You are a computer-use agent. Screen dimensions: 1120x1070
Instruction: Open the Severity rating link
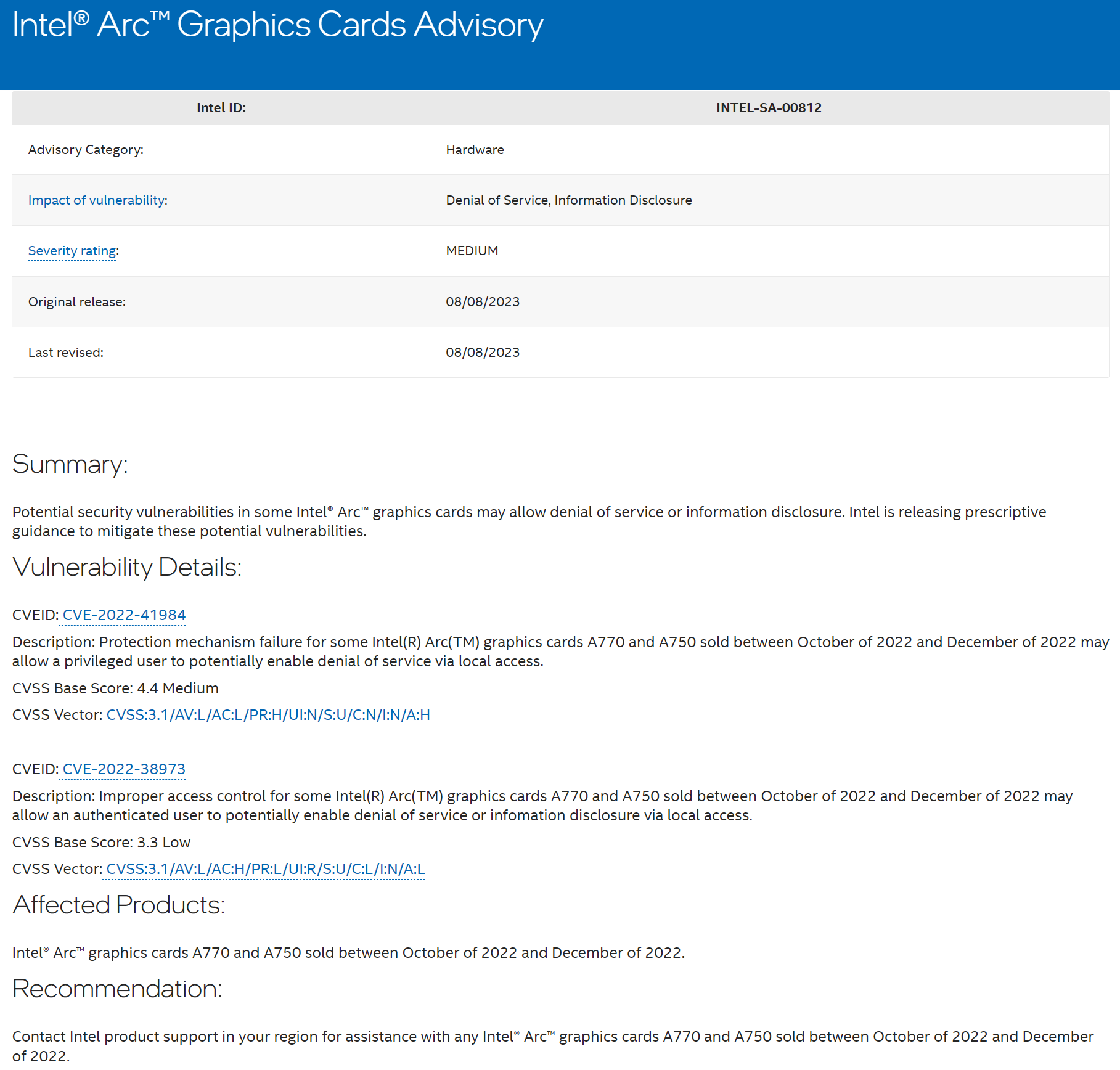(x=72, y=251)
